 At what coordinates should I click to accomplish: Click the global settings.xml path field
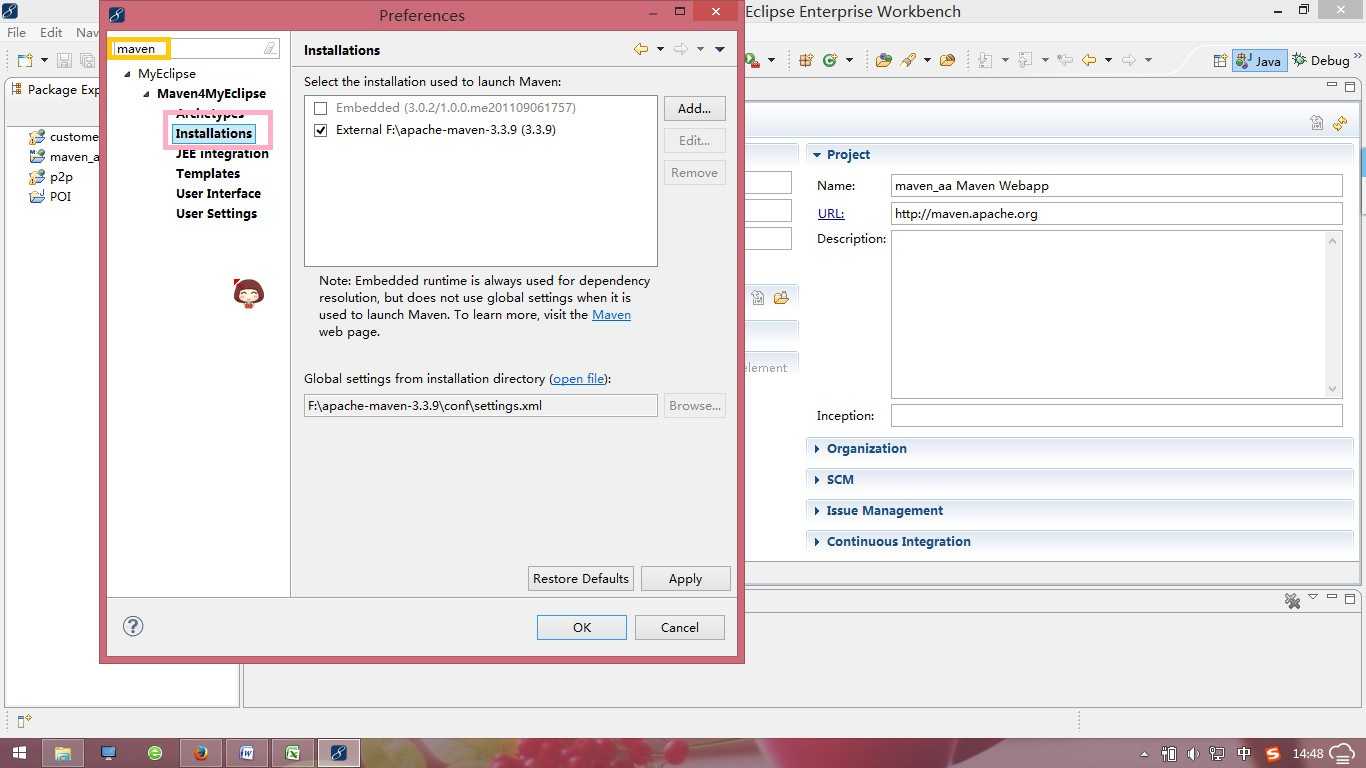point(481,406)
